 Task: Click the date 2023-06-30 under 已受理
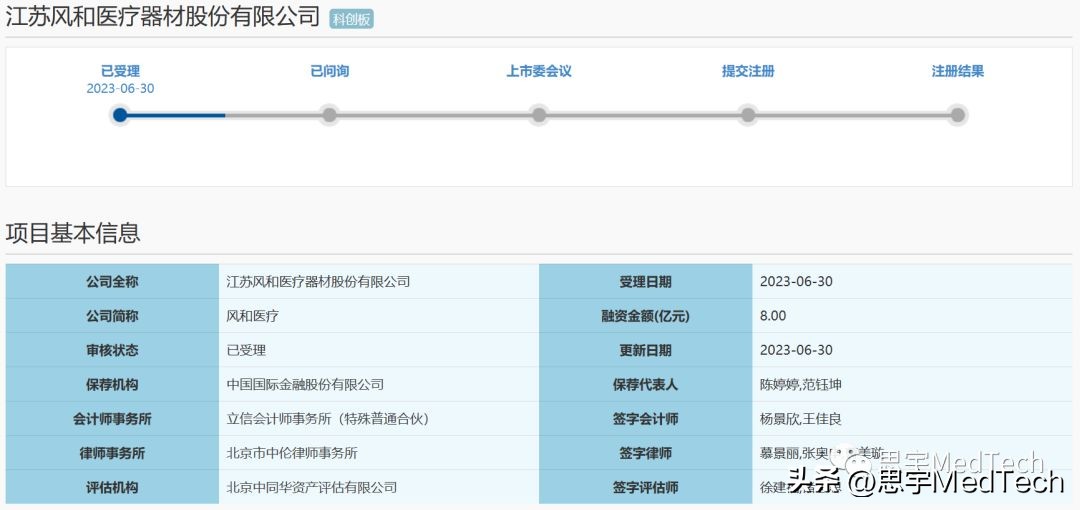[x=121, y=89]
